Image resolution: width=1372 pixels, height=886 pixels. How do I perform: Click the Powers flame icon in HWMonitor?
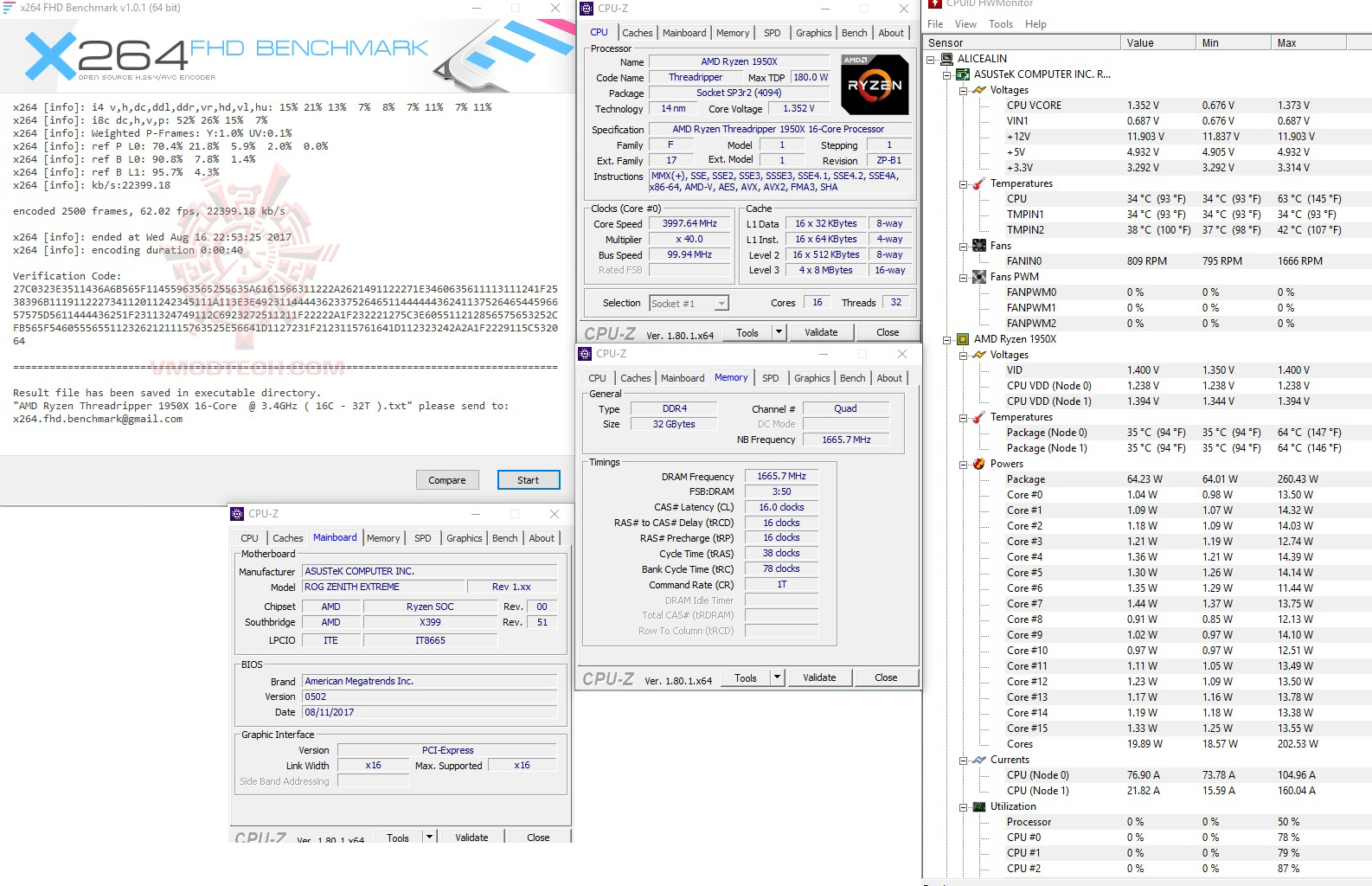pyautogui.click(x=978, y=464)
